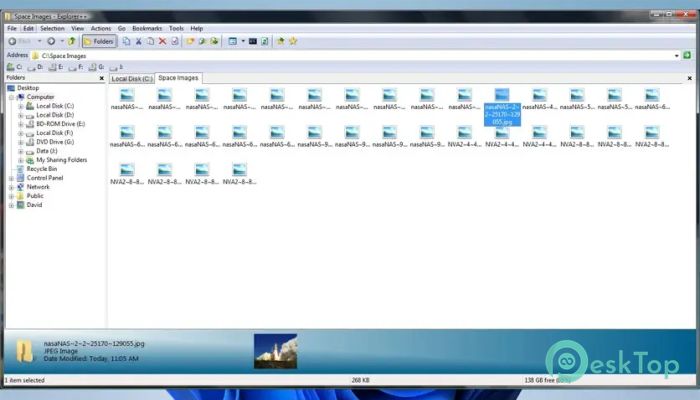Switch to the Local Disk (C:) tab
700x400 pixels.
tap(132, 79)
